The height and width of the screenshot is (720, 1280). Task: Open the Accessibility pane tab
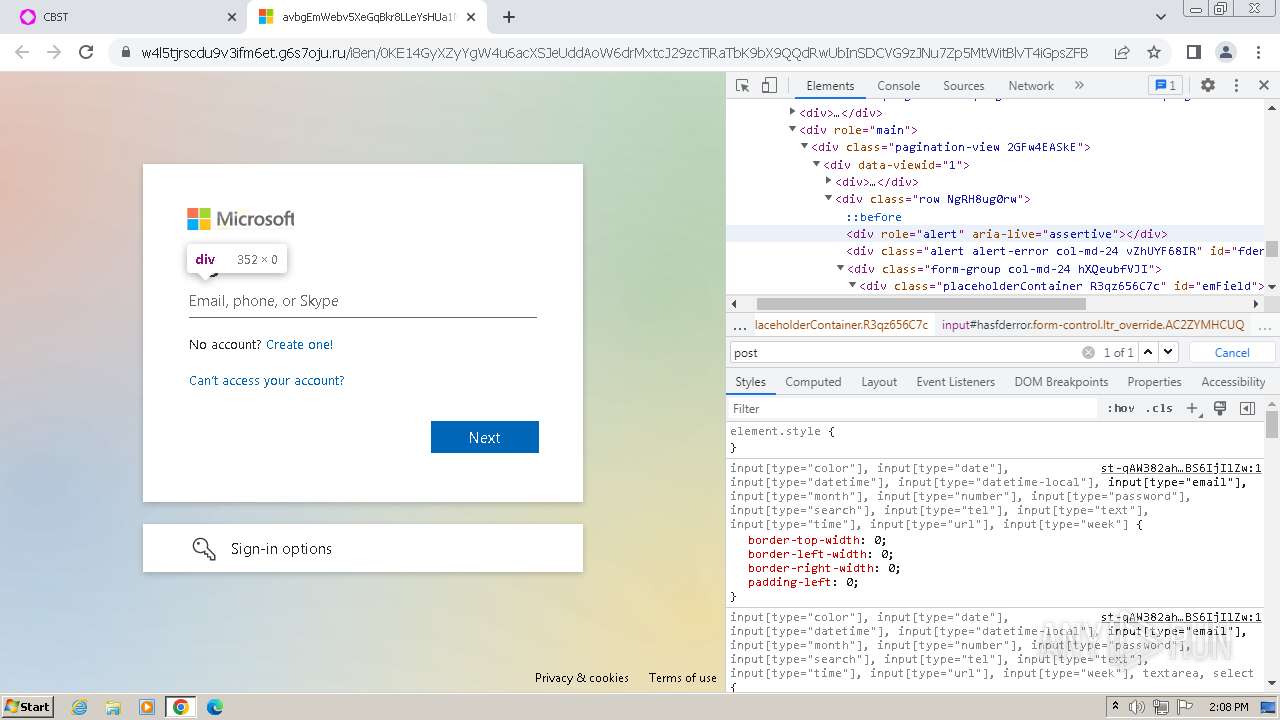tap(1233, 382)
